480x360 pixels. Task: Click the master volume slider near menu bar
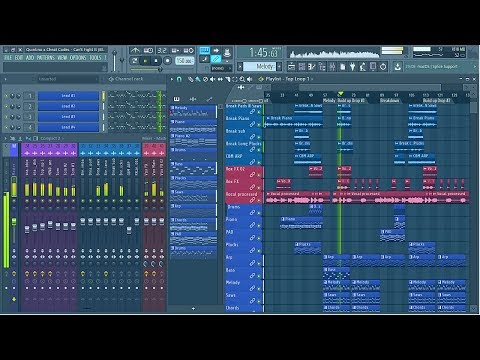114,61
